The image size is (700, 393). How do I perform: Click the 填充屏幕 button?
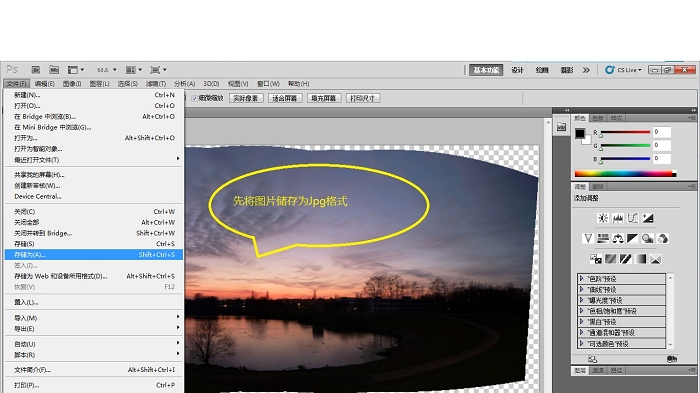(x=324, y=98)
